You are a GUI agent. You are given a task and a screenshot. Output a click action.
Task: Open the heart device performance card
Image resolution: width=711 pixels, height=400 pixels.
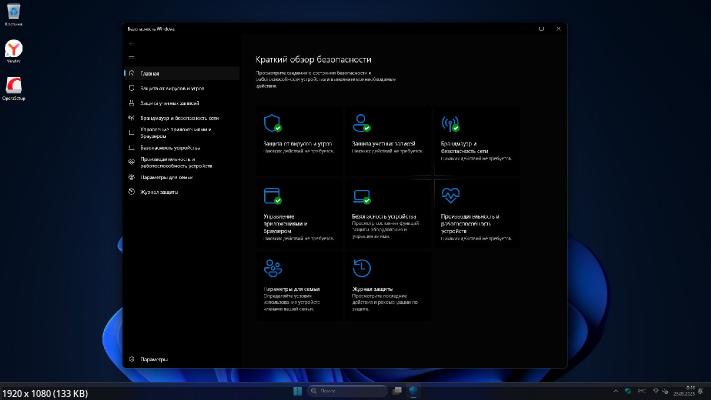pyautogui.click(x=477, y=214)
